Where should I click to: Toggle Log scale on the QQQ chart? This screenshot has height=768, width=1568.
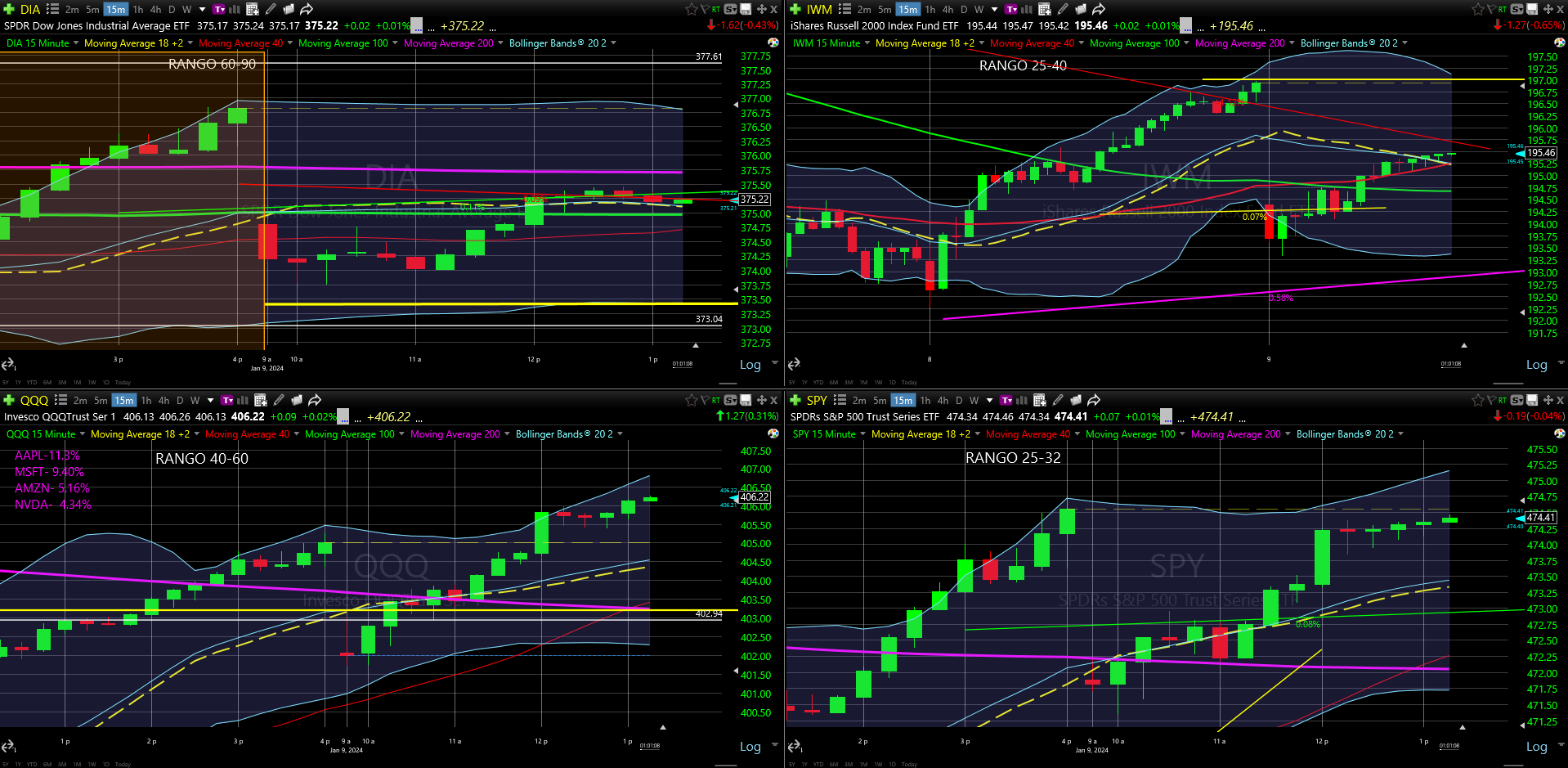(750, 747)
